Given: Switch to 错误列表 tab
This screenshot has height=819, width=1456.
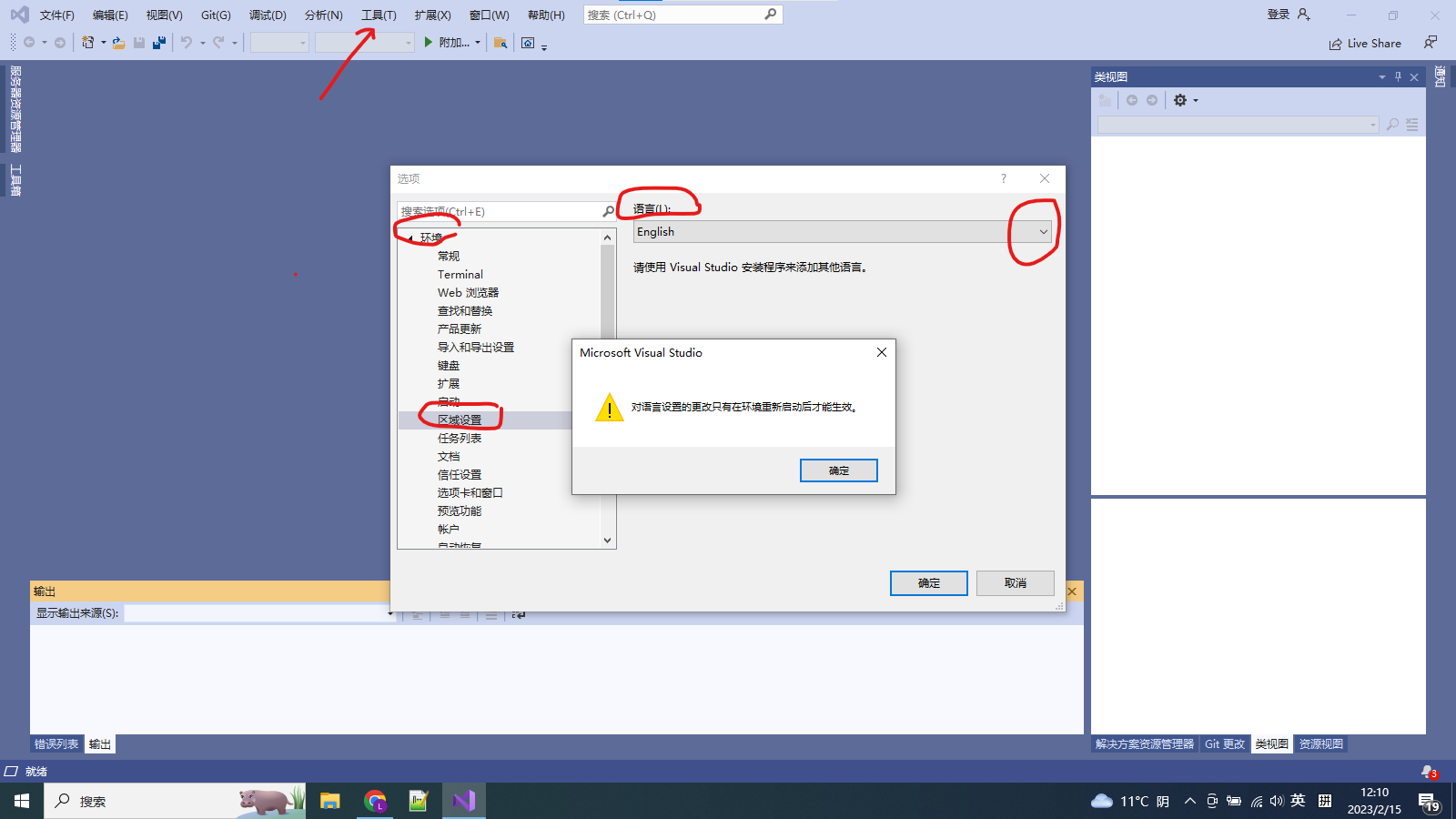Looking at the screenshot, I should click(56, 744).
